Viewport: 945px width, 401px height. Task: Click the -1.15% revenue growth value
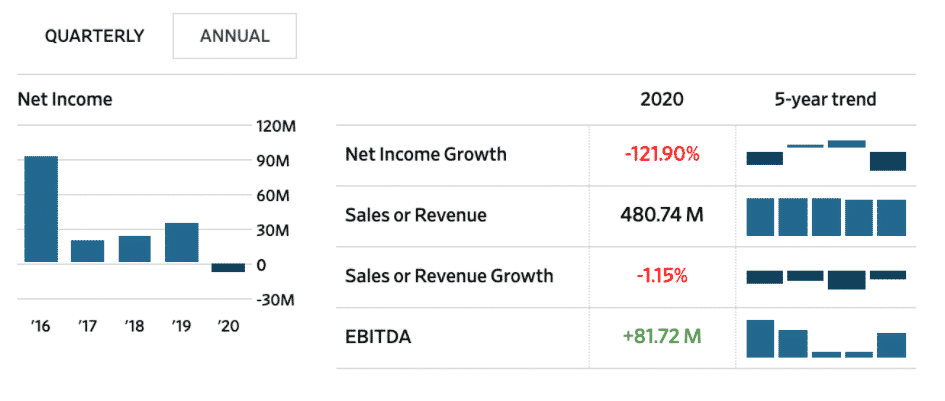pyautogui.click(x=662, y=275)
